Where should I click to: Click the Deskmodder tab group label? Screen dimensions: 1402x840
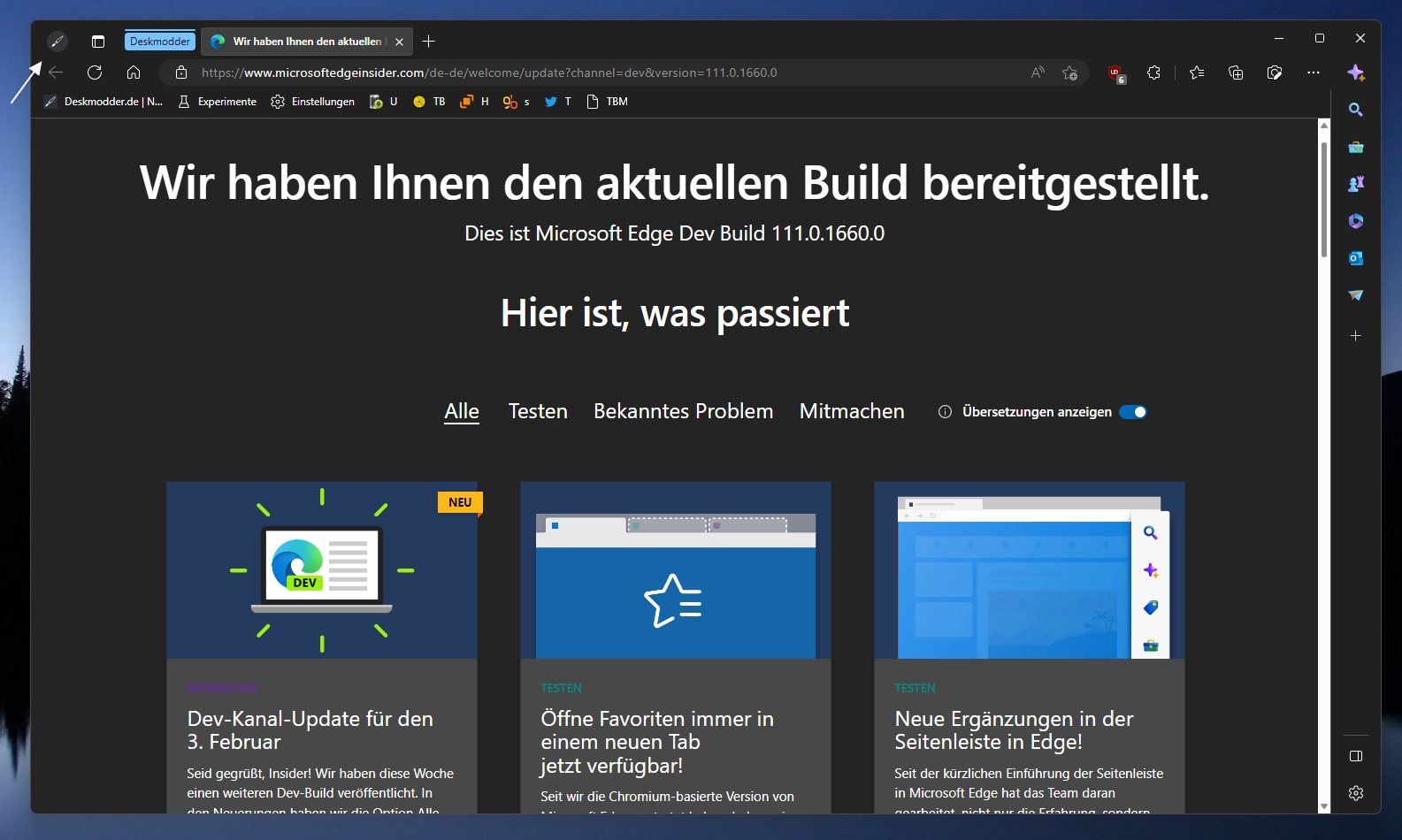pos(160,42)
